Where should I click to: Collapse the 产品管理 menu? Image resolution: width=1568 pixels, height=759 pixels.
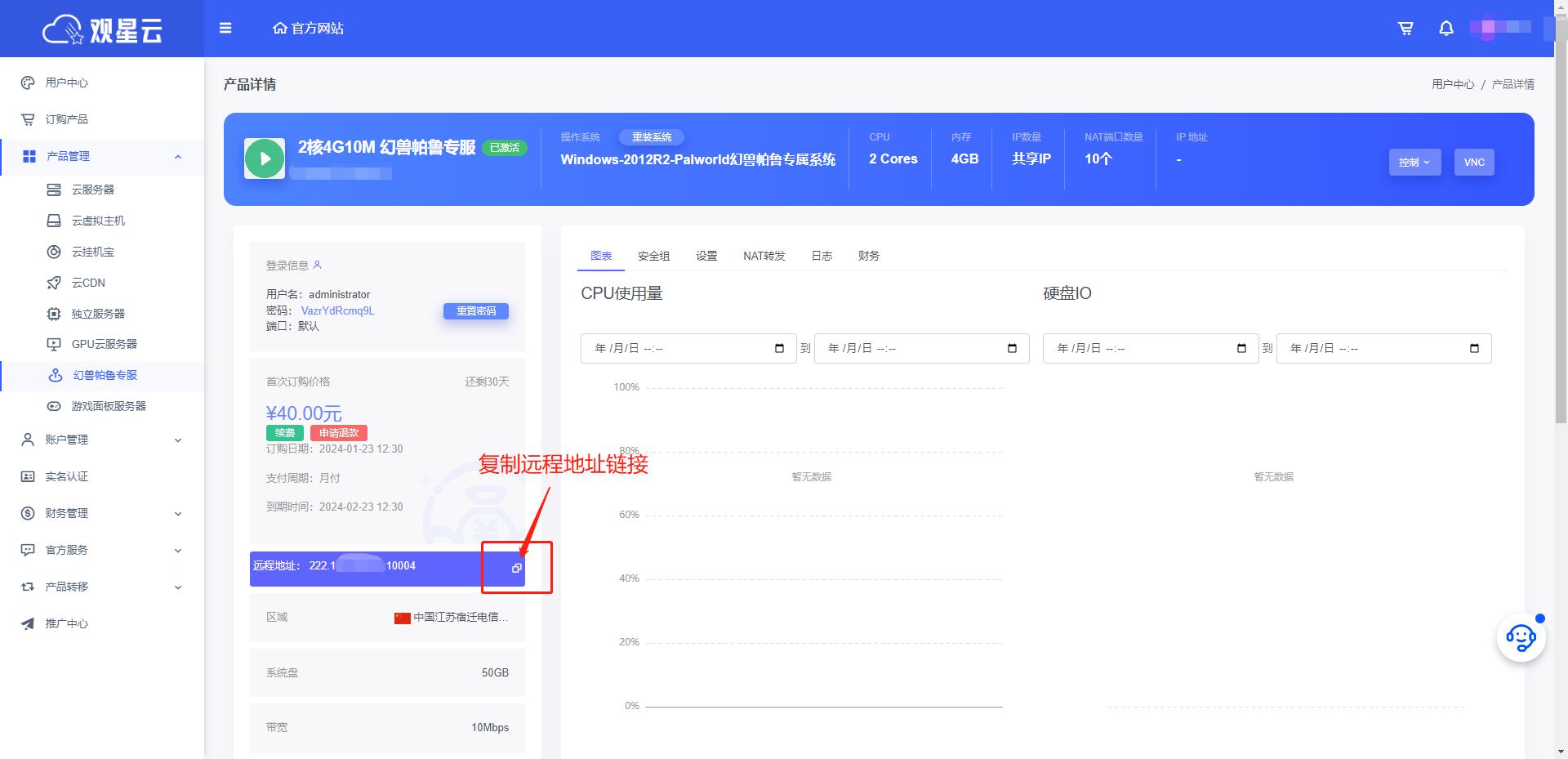tap(102, 156)
